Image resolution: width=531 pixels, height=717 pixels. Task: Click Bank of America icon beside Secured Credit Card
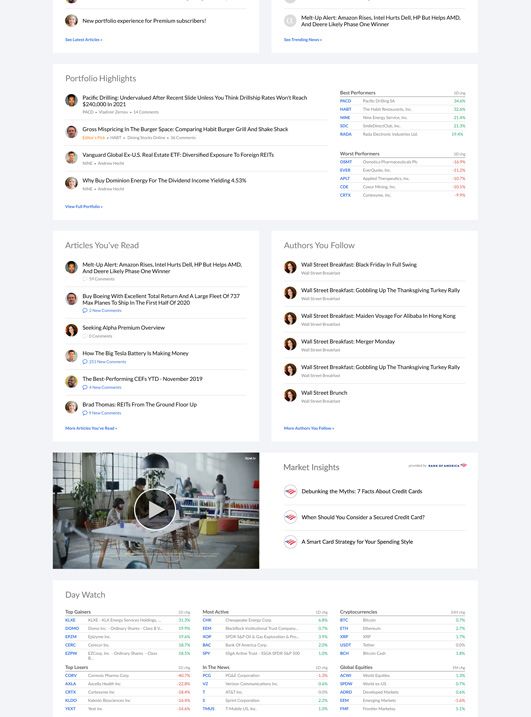pyautogui.click(x=290, y=517)
